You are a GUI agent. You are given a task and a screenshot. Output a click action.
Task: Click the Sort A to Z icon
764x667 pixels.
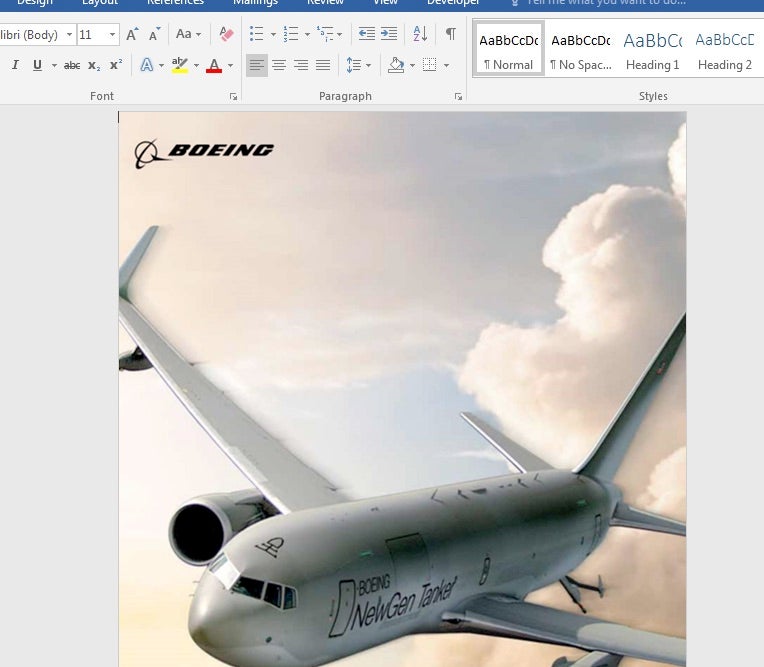click(x=420, y=34)
